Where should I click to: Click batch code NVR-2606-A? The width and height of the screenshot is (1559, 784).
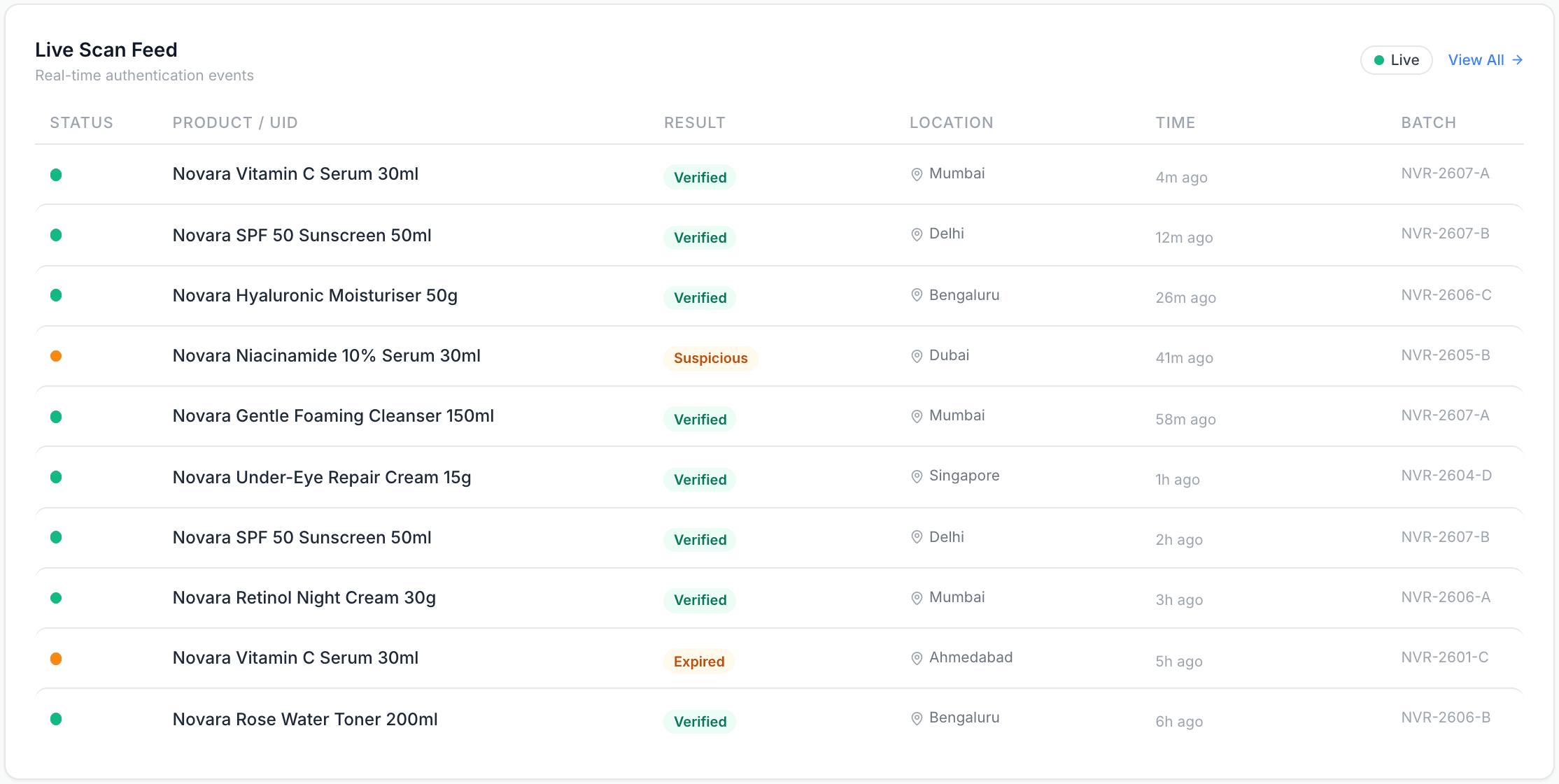pyautogui.click(x=1446, y=597)
